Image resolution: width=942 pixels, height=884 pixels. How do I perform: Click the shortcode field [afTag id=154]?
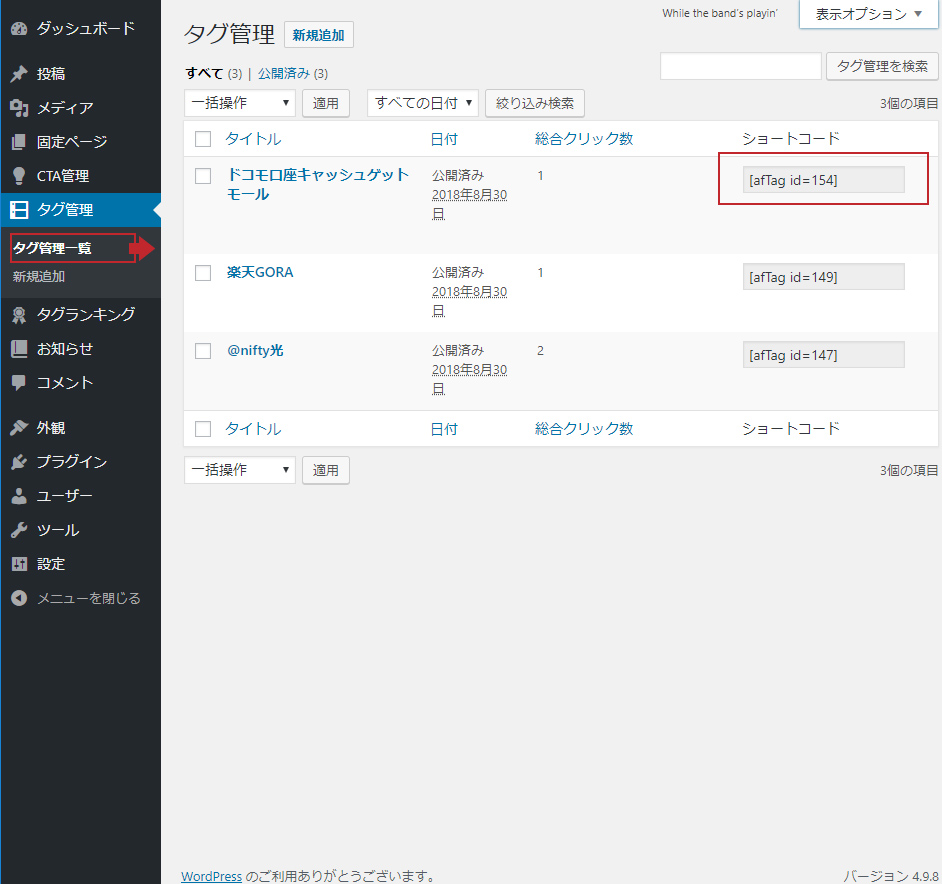click(823, 180)
